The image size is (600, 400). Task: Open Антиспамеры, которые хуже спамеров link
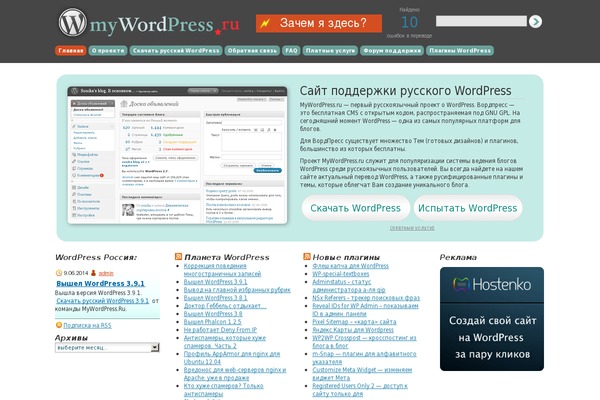[225, 342]
